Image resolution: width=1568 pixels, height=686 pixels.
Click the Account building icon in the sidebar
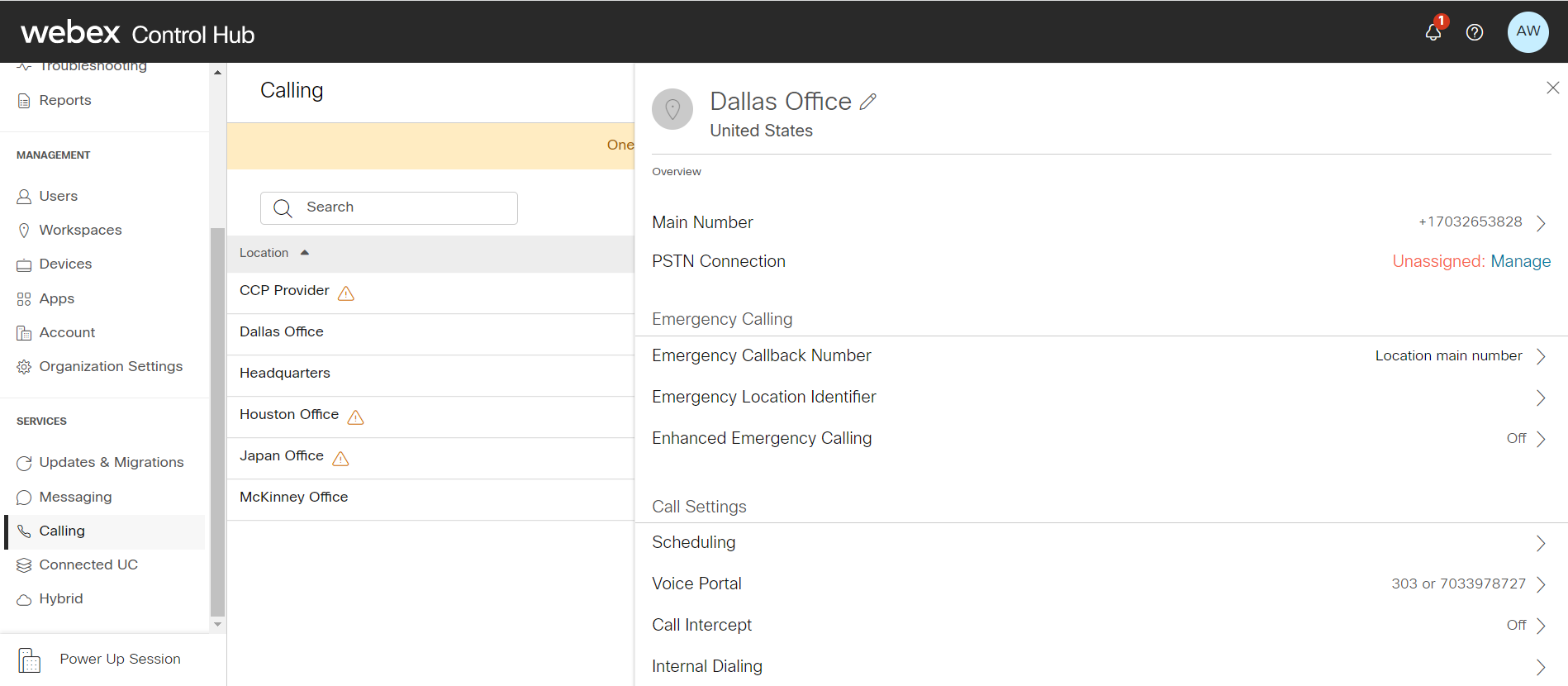pos(24,333)
